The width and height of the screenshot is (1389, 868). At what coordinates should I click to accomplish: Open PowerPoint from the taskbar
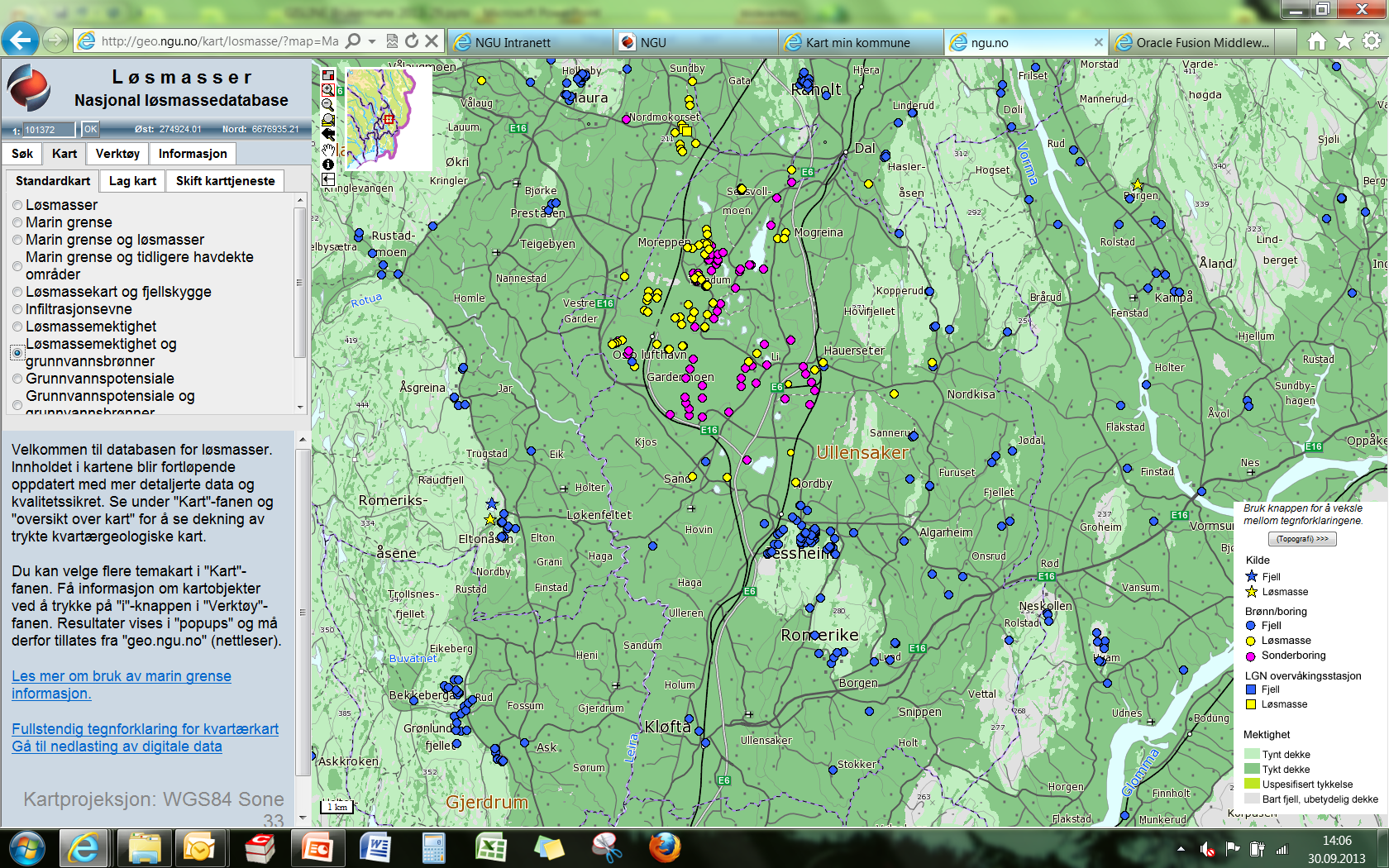pyautogui.click(x=317, y=848)
